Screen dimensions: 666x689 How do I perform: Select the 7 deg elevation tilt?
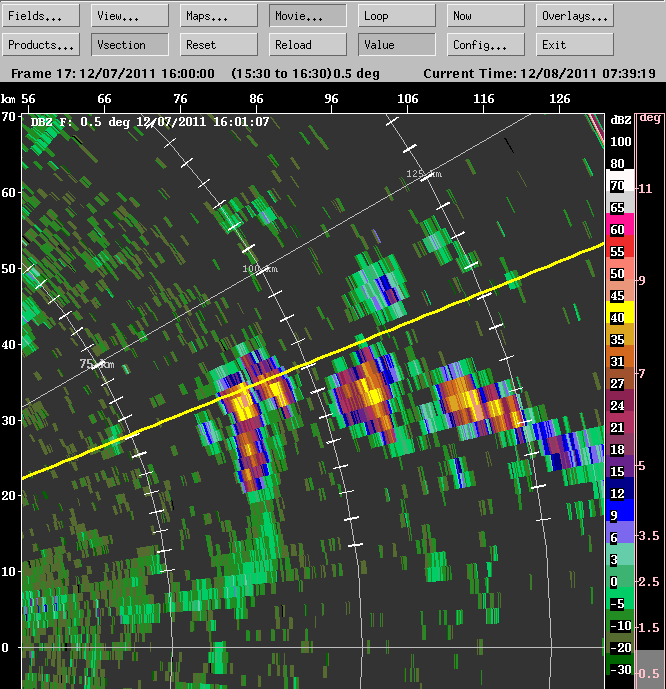642,374
